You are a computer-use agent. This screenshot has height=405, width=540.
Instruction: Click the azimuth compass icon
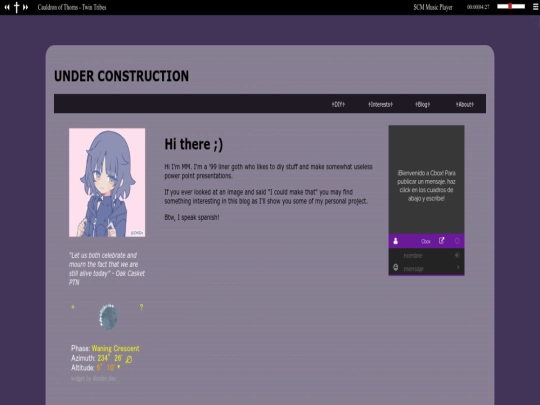129,359
